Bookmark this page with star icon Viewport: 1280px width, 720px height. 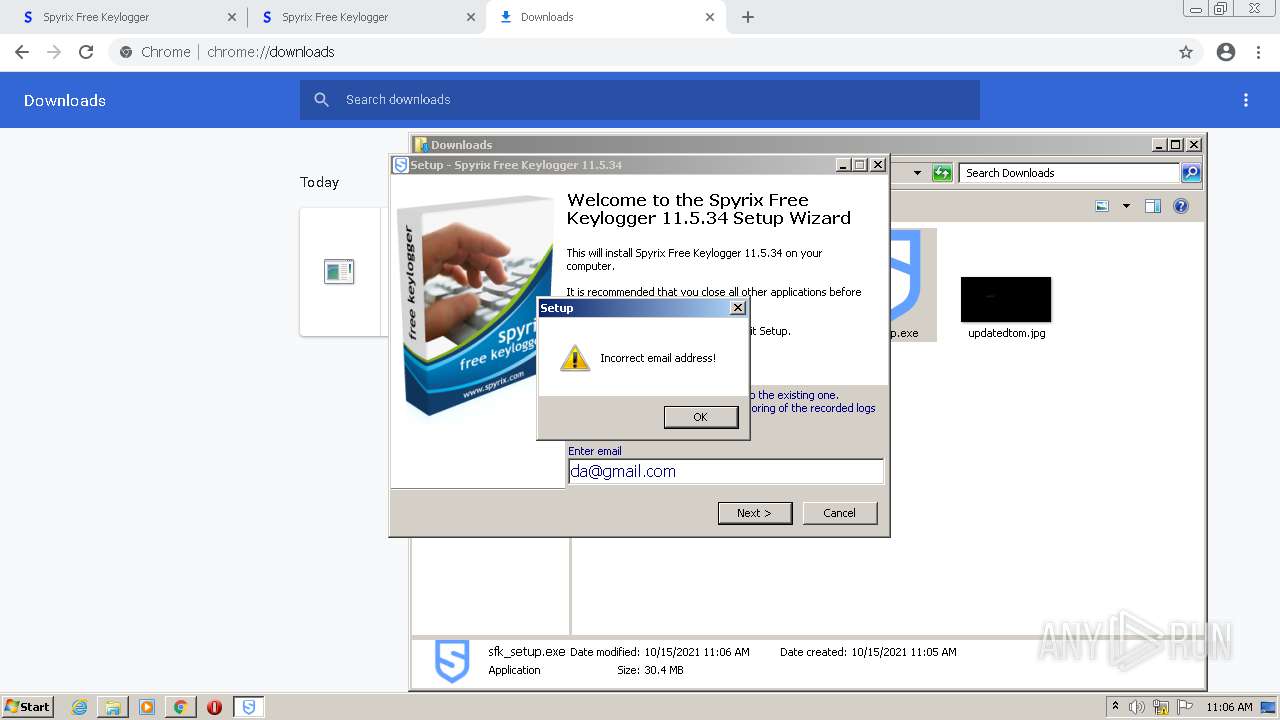tap(1186, 52)
